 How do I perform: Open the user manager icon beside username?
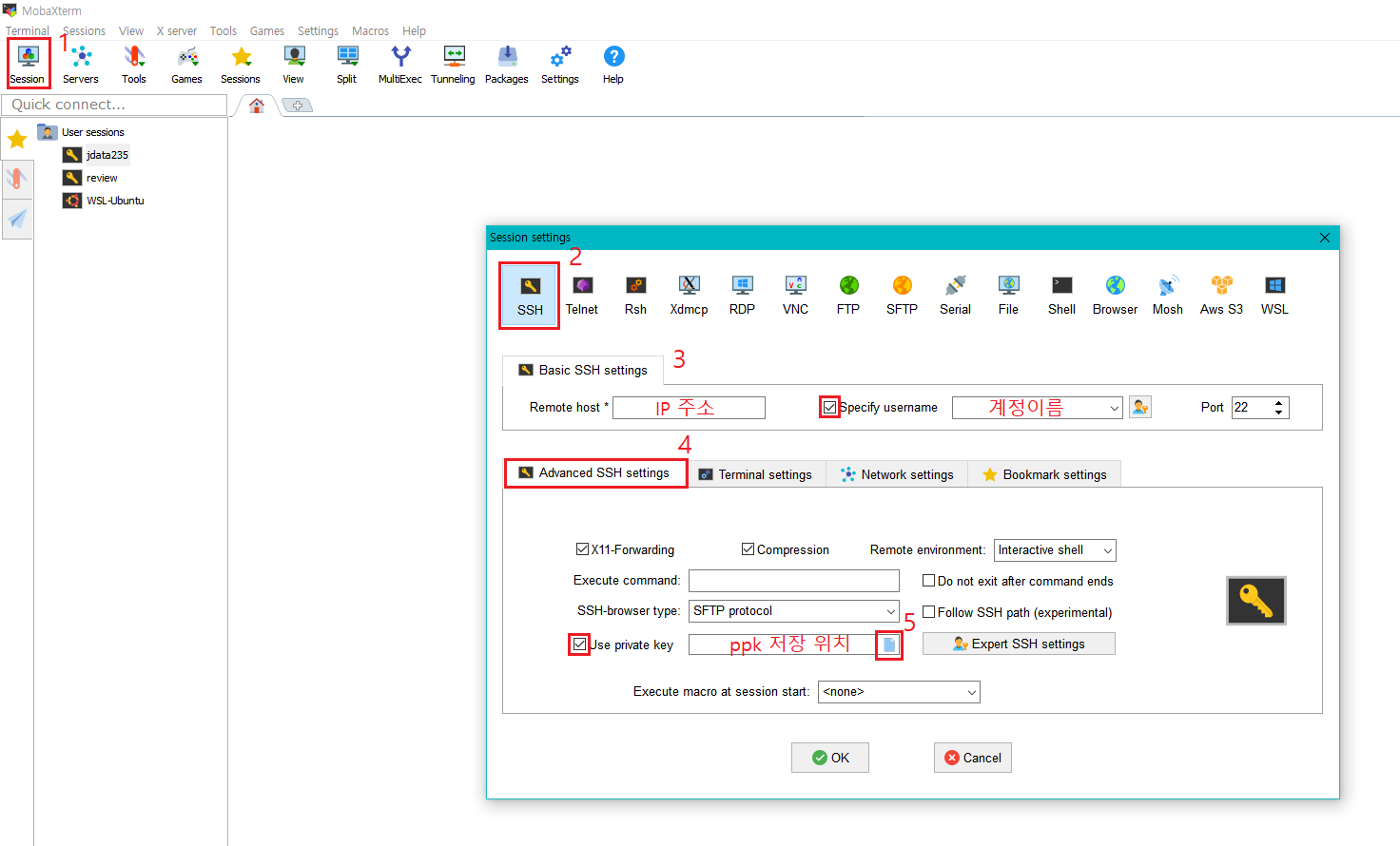tap(1140, 407)
